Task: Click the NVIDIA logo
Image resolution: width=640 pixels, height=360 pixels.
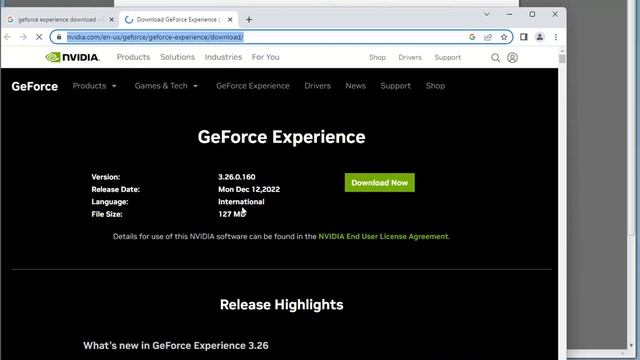Action: (x=72, y=57)
